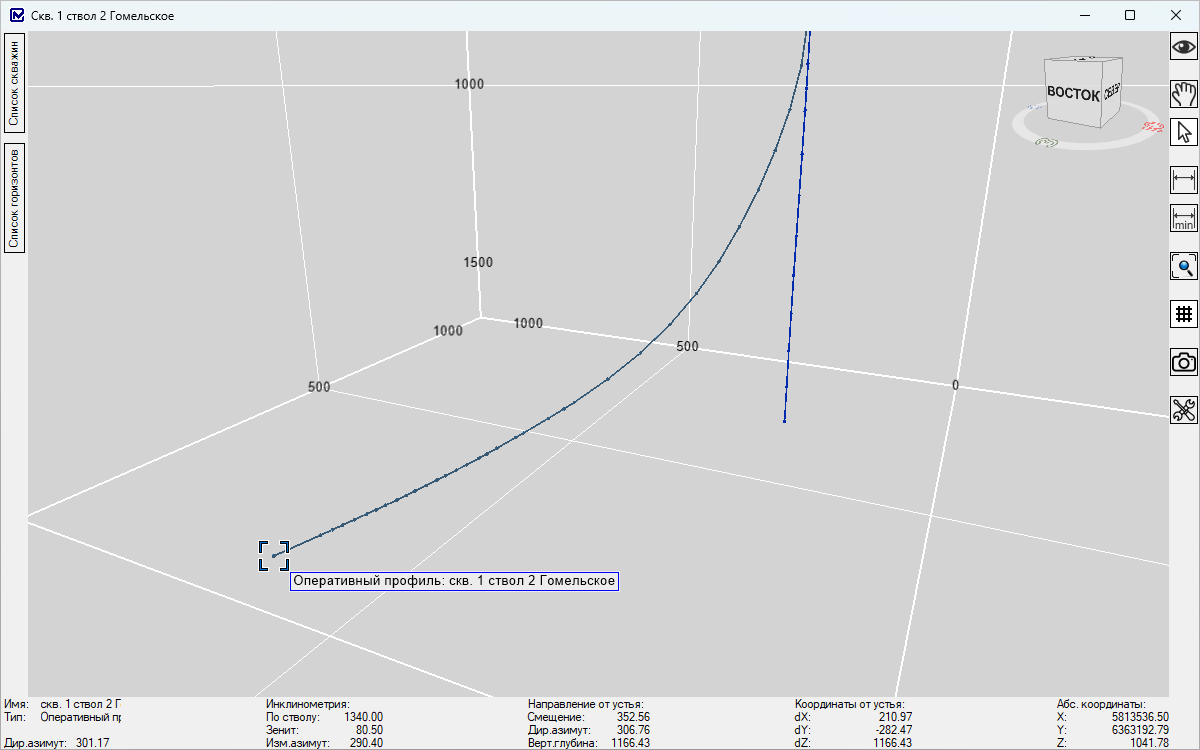Click the application icon in the title bar

click(15, 15)
